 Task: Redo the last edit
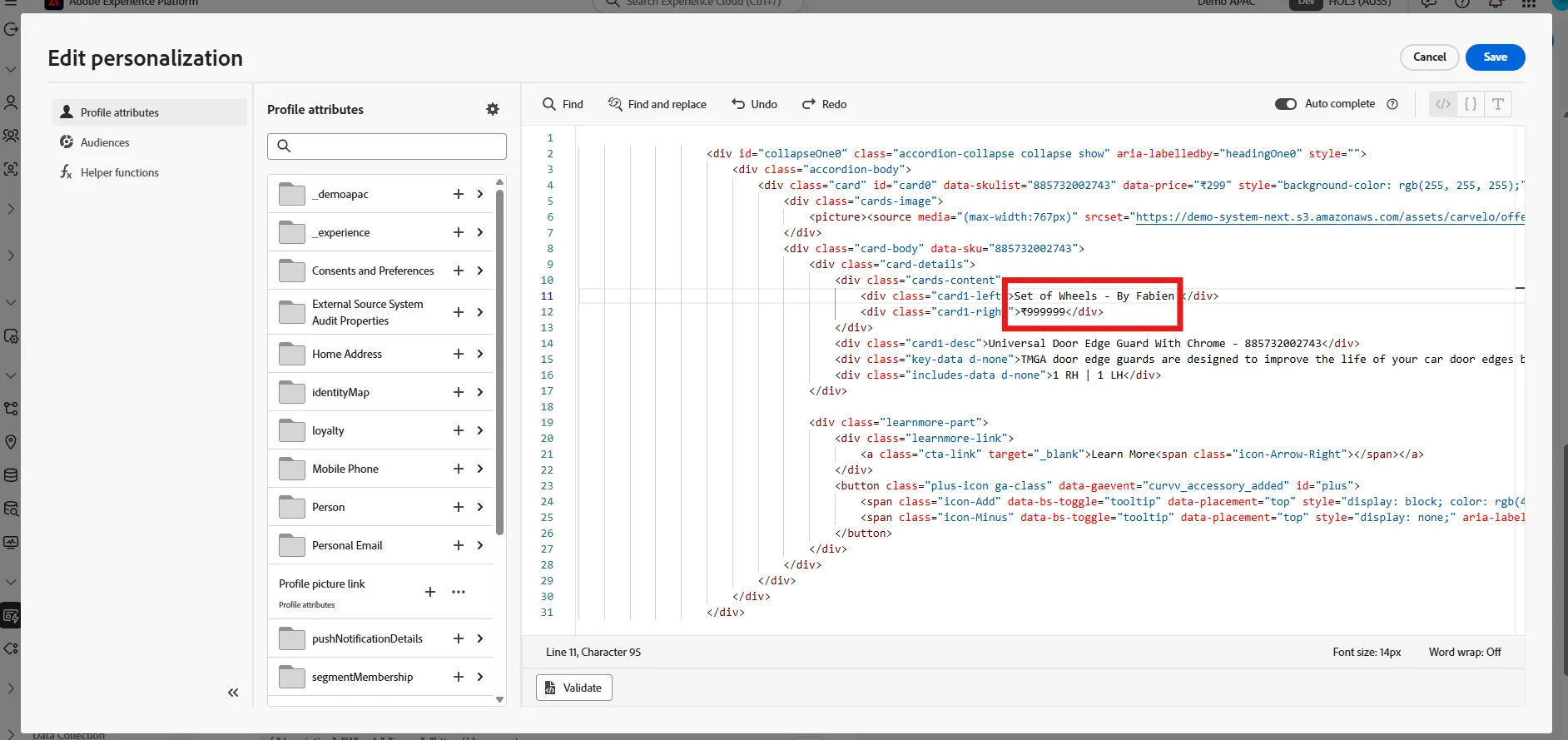(x=825, y=104)
